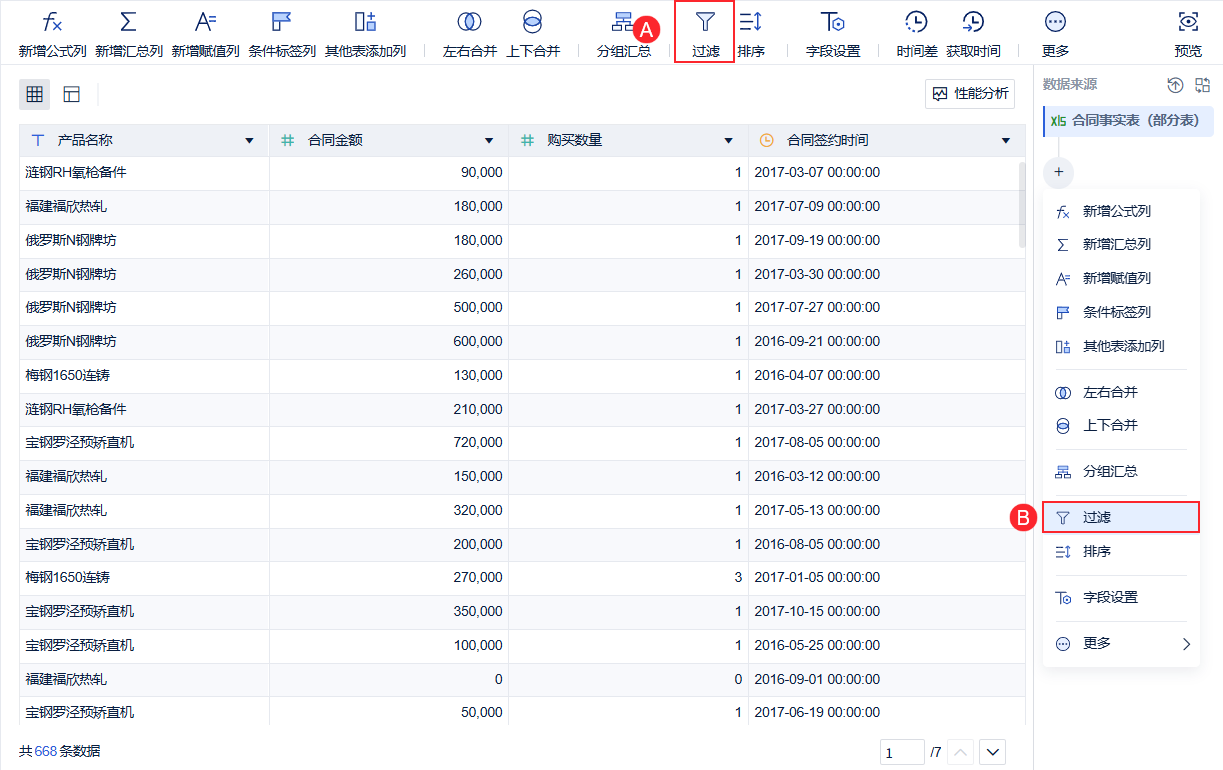Viewport: 1223px width, 770px height.
Task: Click the 新增赋值列 toolbar icon
Action: pyautogui.click(x=205, y=22)
